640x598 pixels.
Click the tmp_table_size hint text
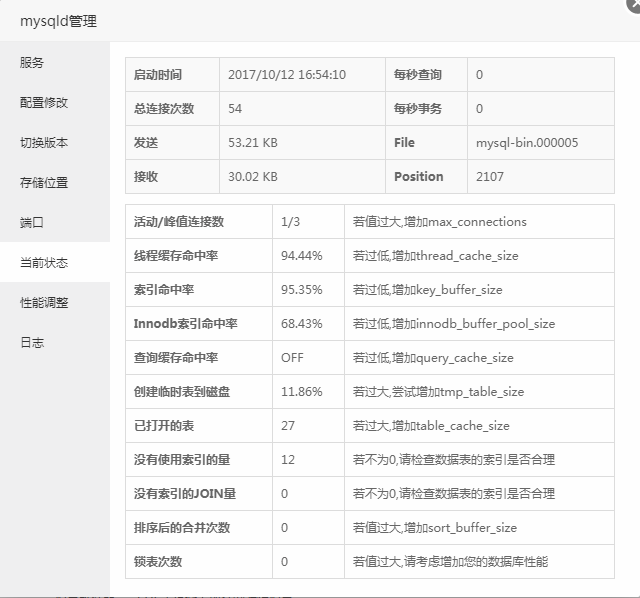click(438, 391)
